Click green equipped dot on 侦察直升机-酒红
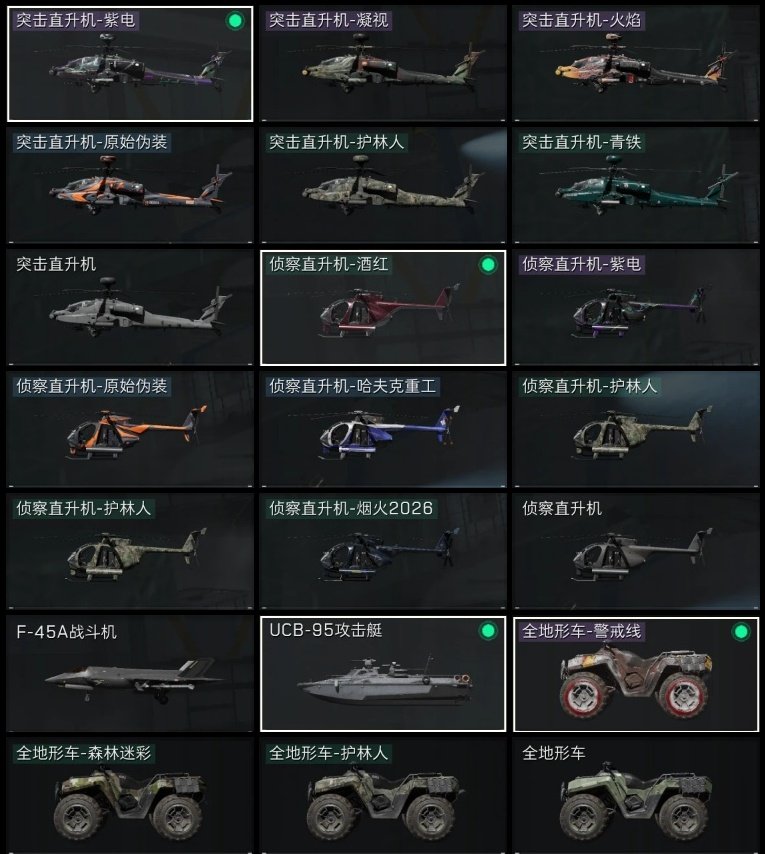 [x=488, y=265]
